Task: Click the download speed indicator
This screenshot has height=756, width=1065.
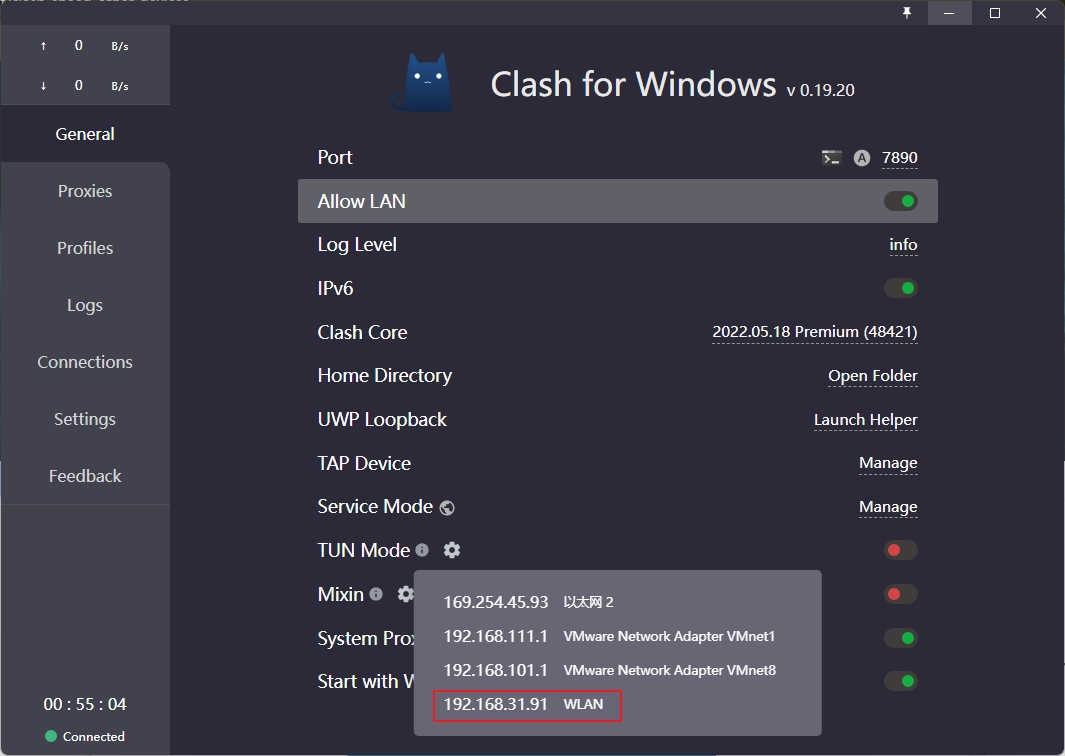Action: click(85, 86)
